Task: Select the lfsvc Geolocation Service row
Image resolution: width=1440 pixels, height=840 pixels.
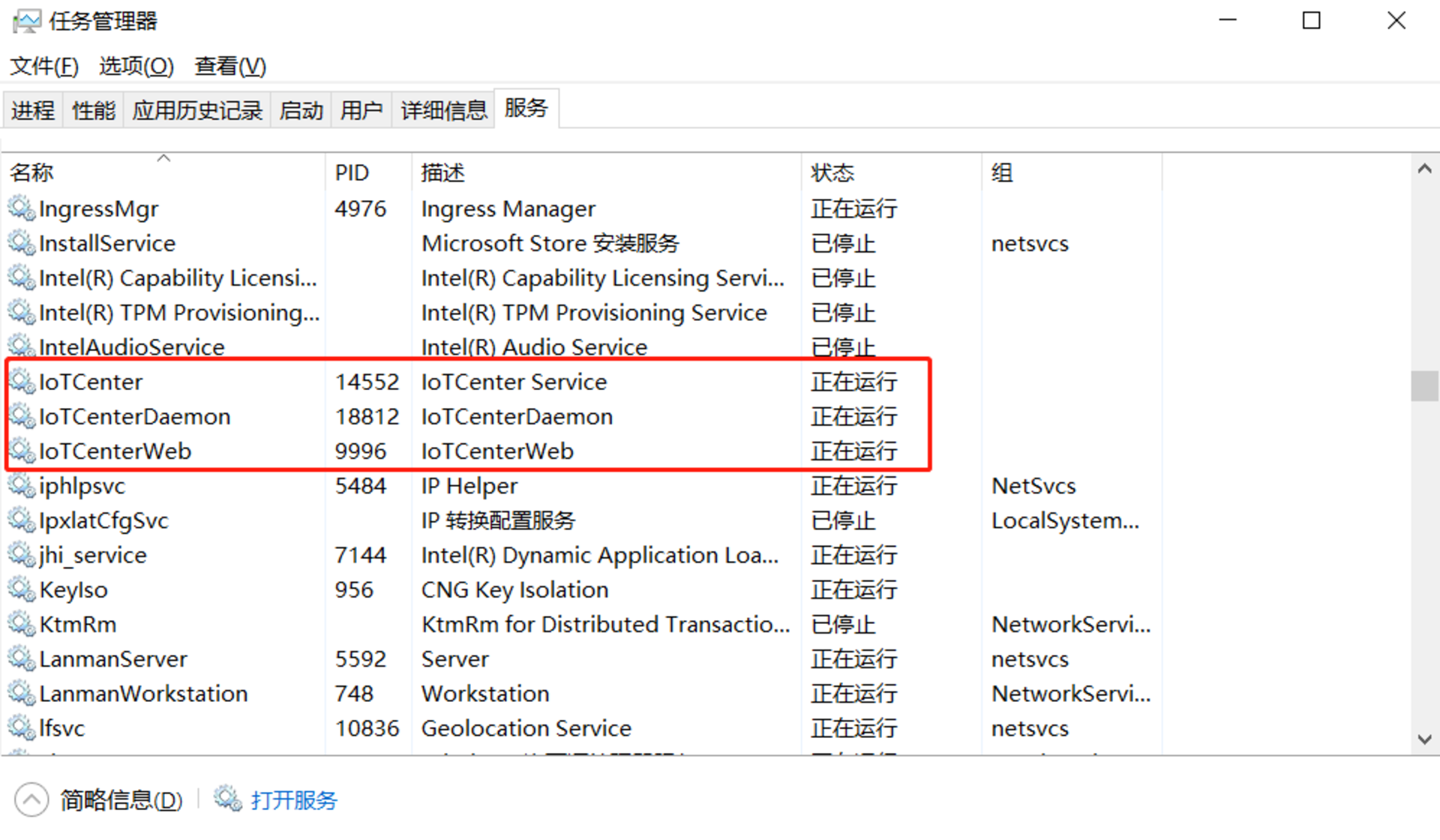Action: (525, 727)
